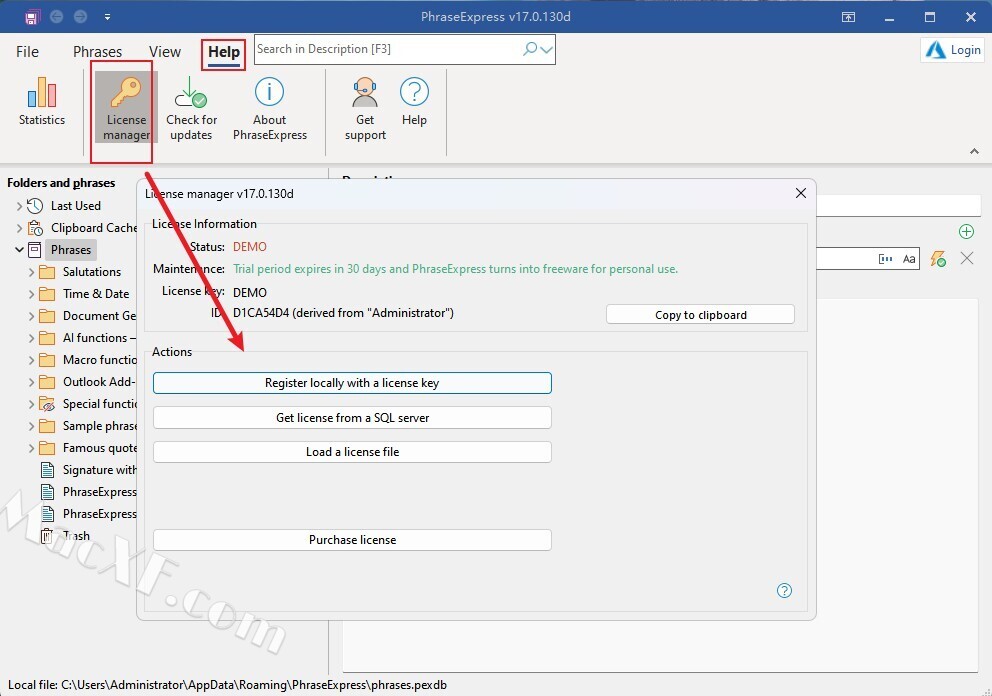992x696 pixels.
Task: Select Last Used clock icon
Action: coord(35,206)
